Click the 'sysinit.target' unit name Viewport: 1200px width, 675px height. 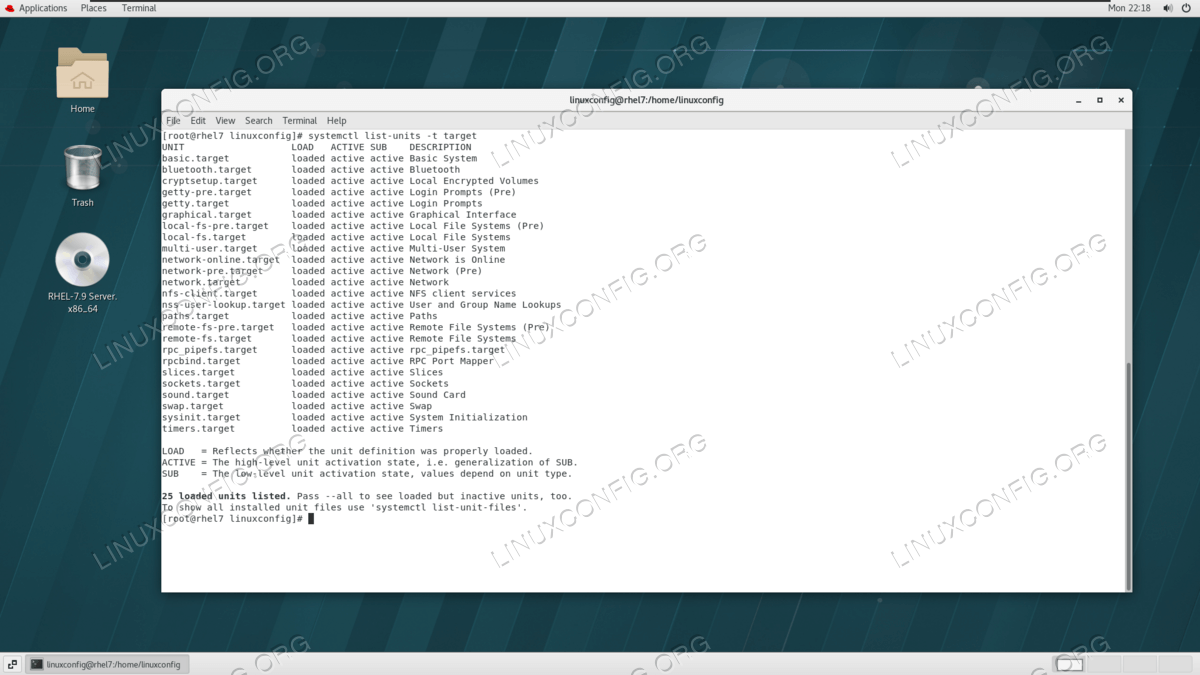pos(201,418)
